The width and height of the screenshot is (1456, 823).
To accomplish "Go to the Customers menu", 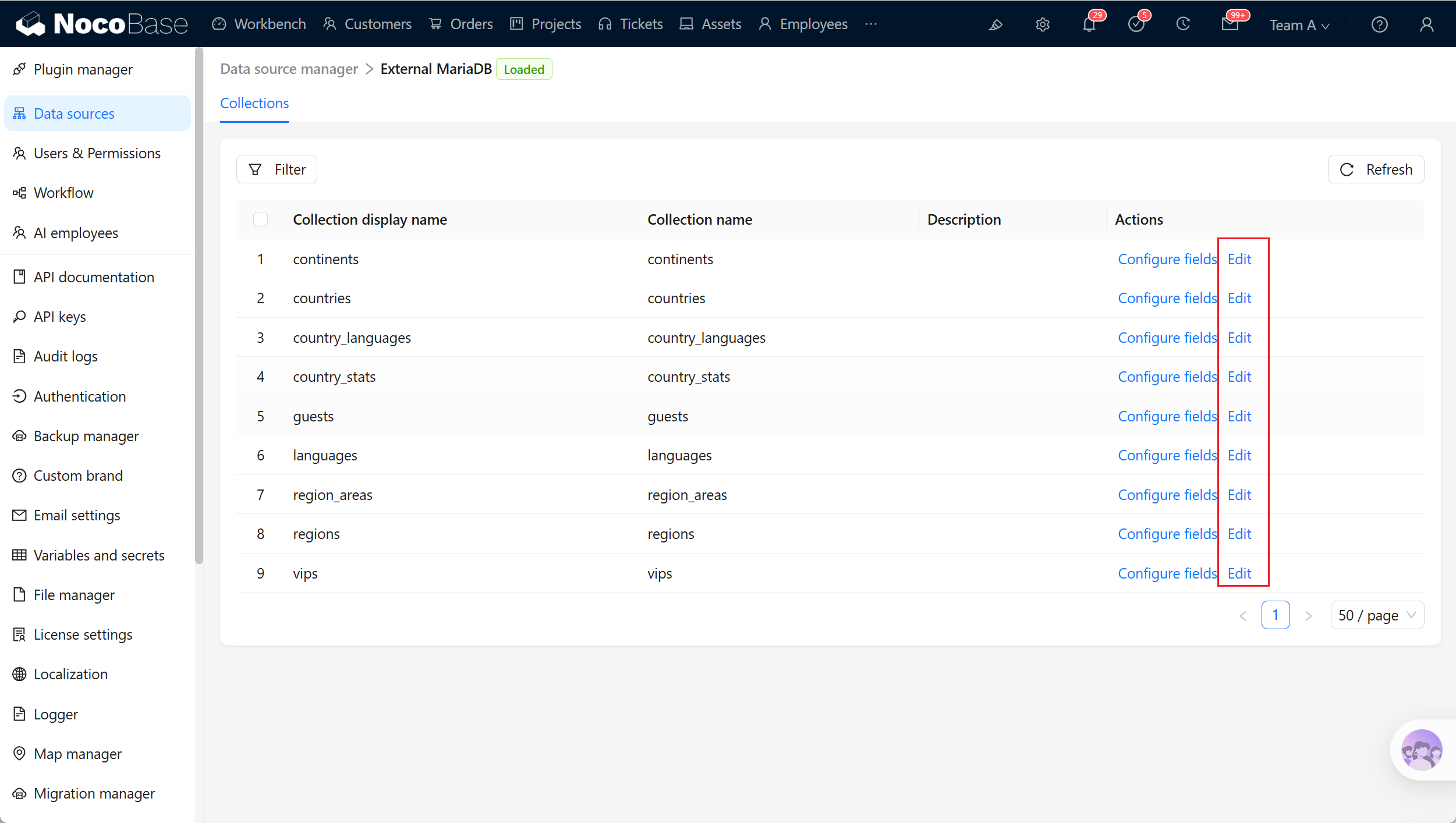I will [x=367, y=24].
